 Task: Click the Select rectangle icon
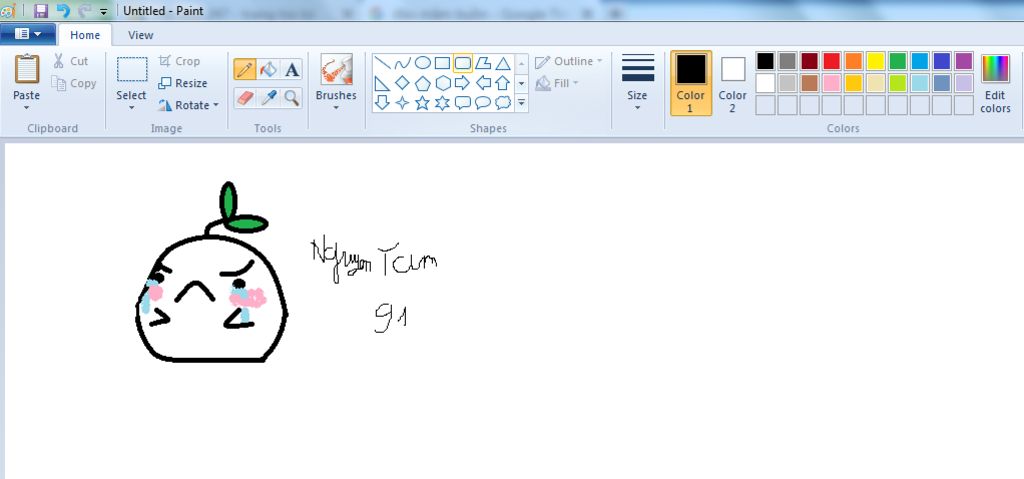point(132,69)
